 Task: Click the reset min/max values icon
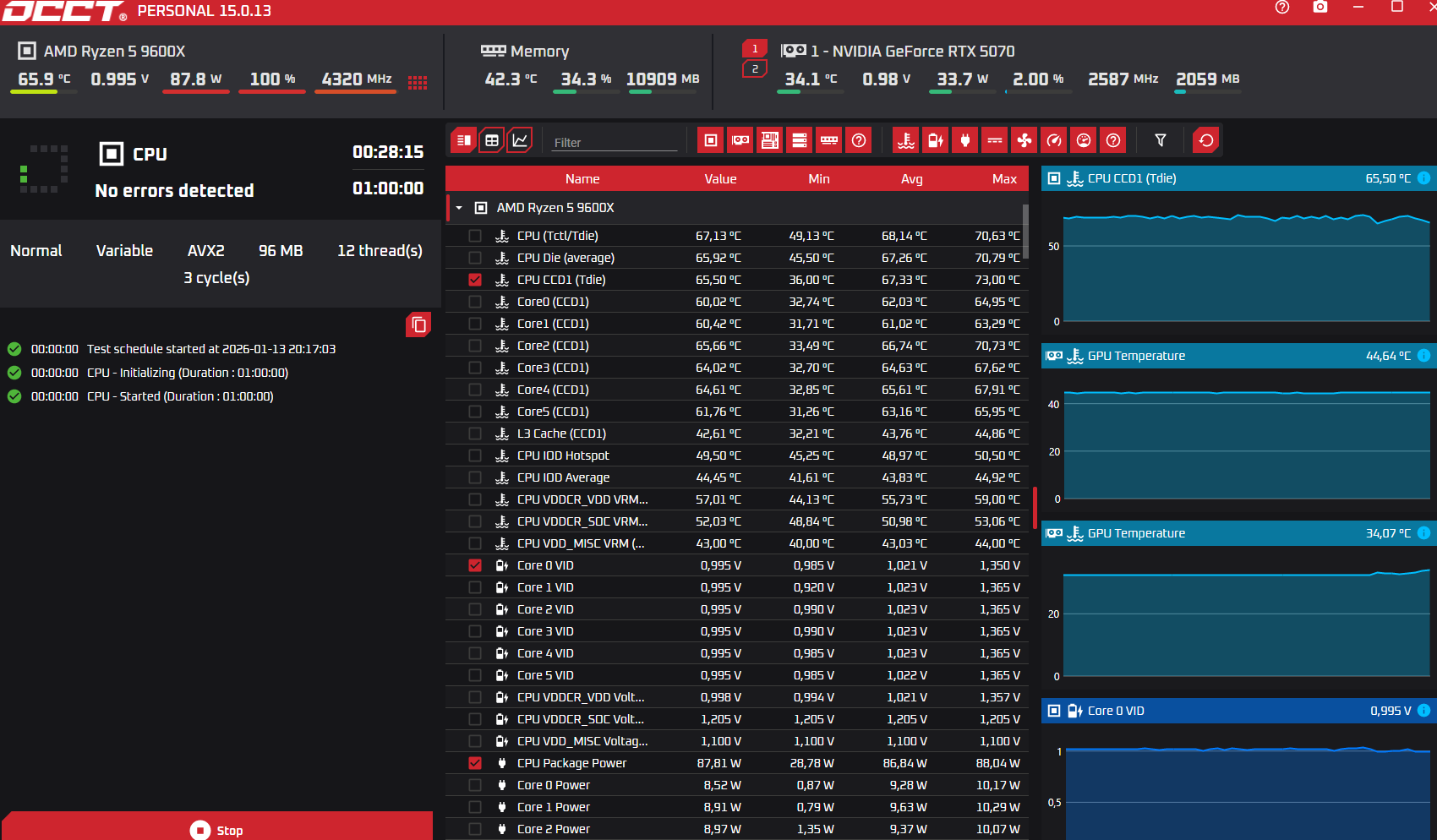click(1206, 140)
